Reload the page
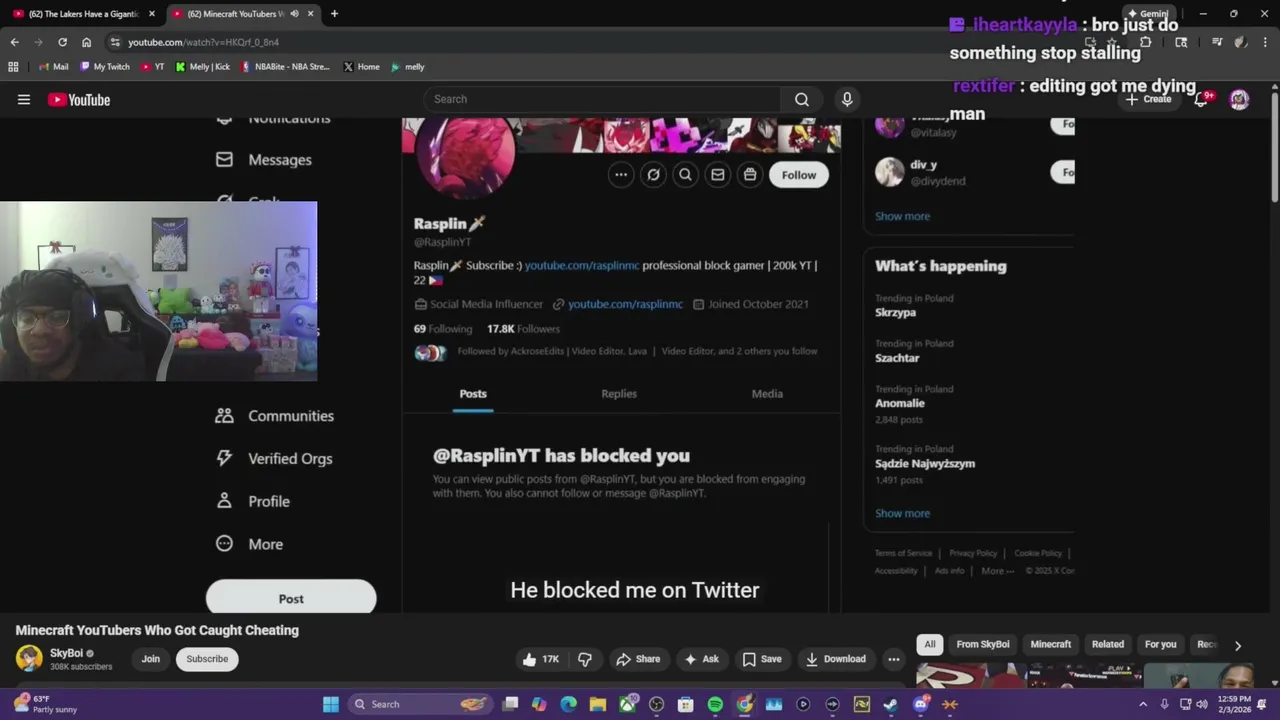The width and height of the screenshot is (1280, 720). (x=62, y=42)
